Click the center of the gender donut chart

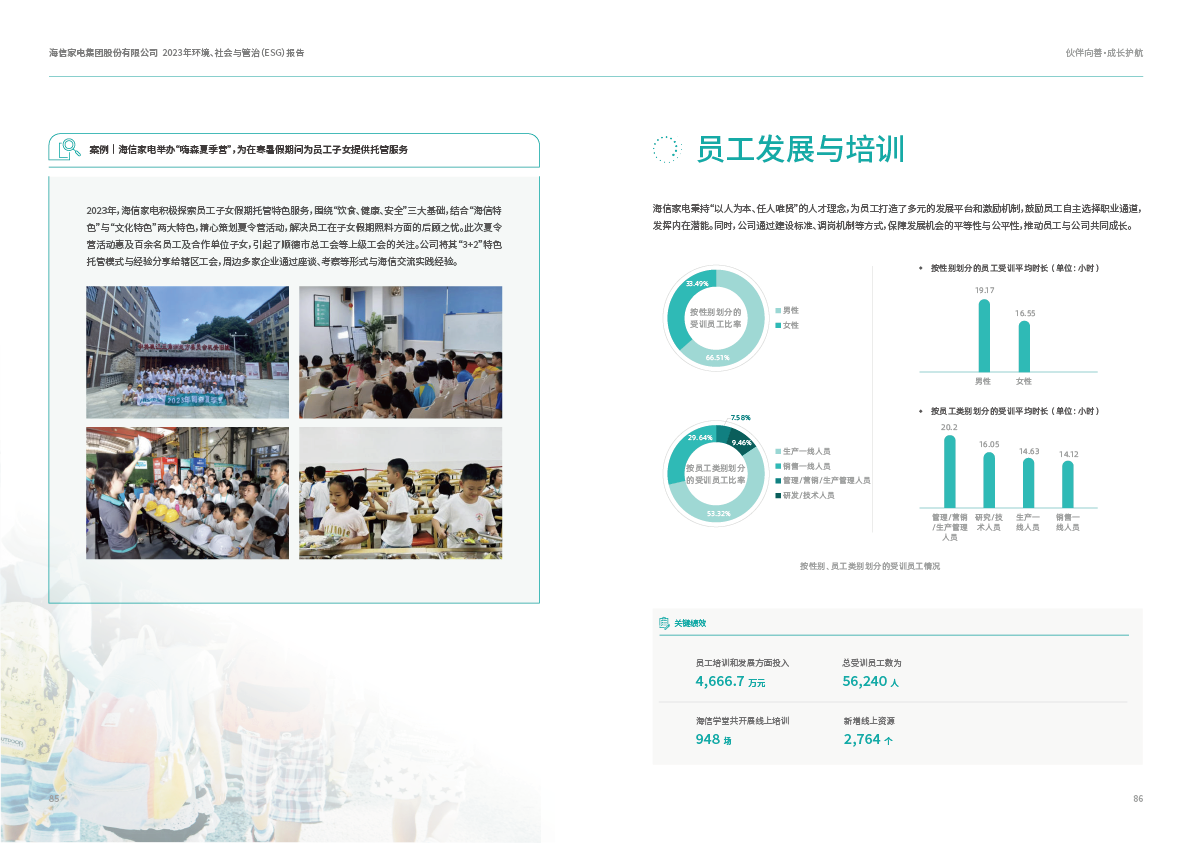(715, 319)
